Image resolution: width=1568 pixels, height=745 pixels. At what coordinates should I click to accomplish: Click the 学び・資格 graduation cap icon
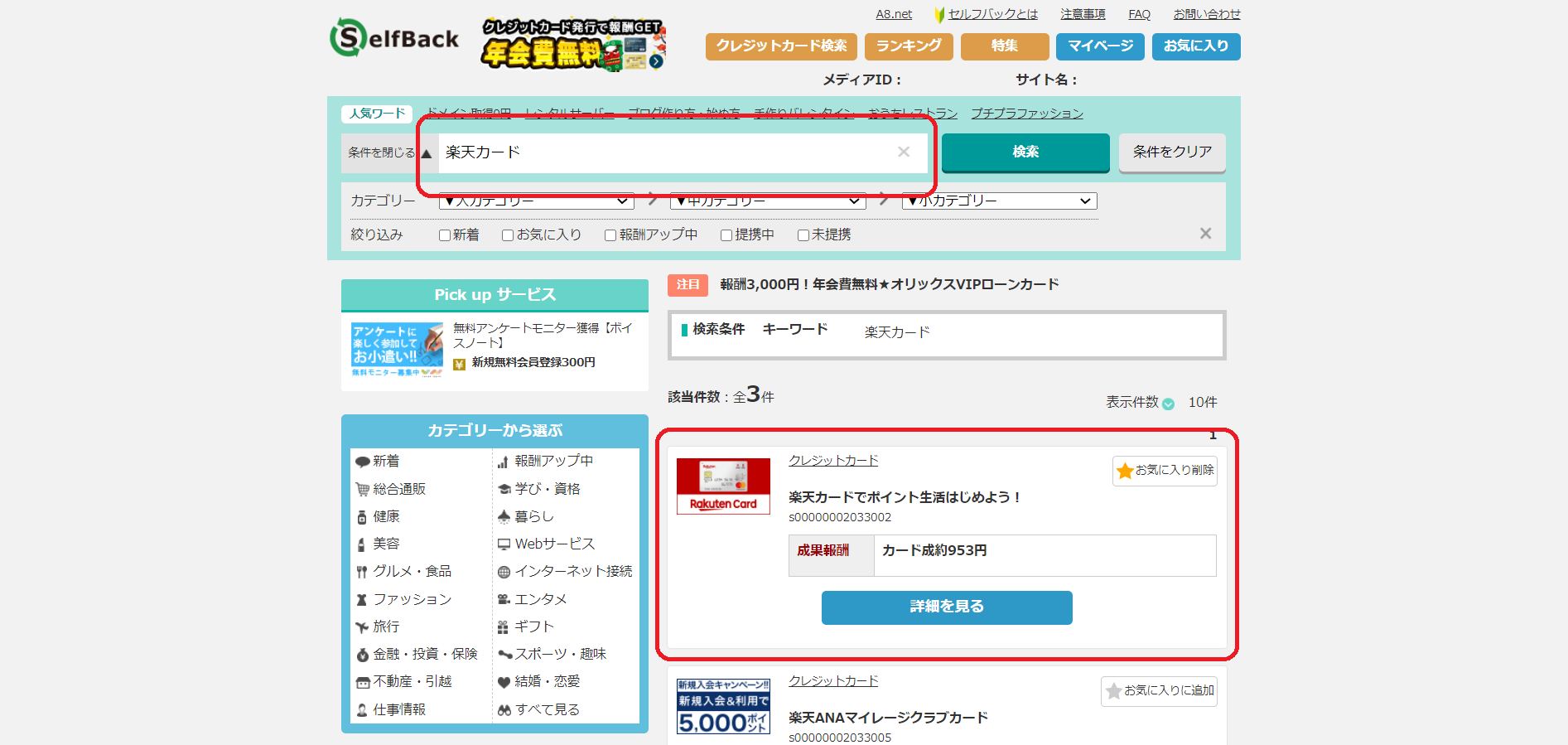point(504,489)
